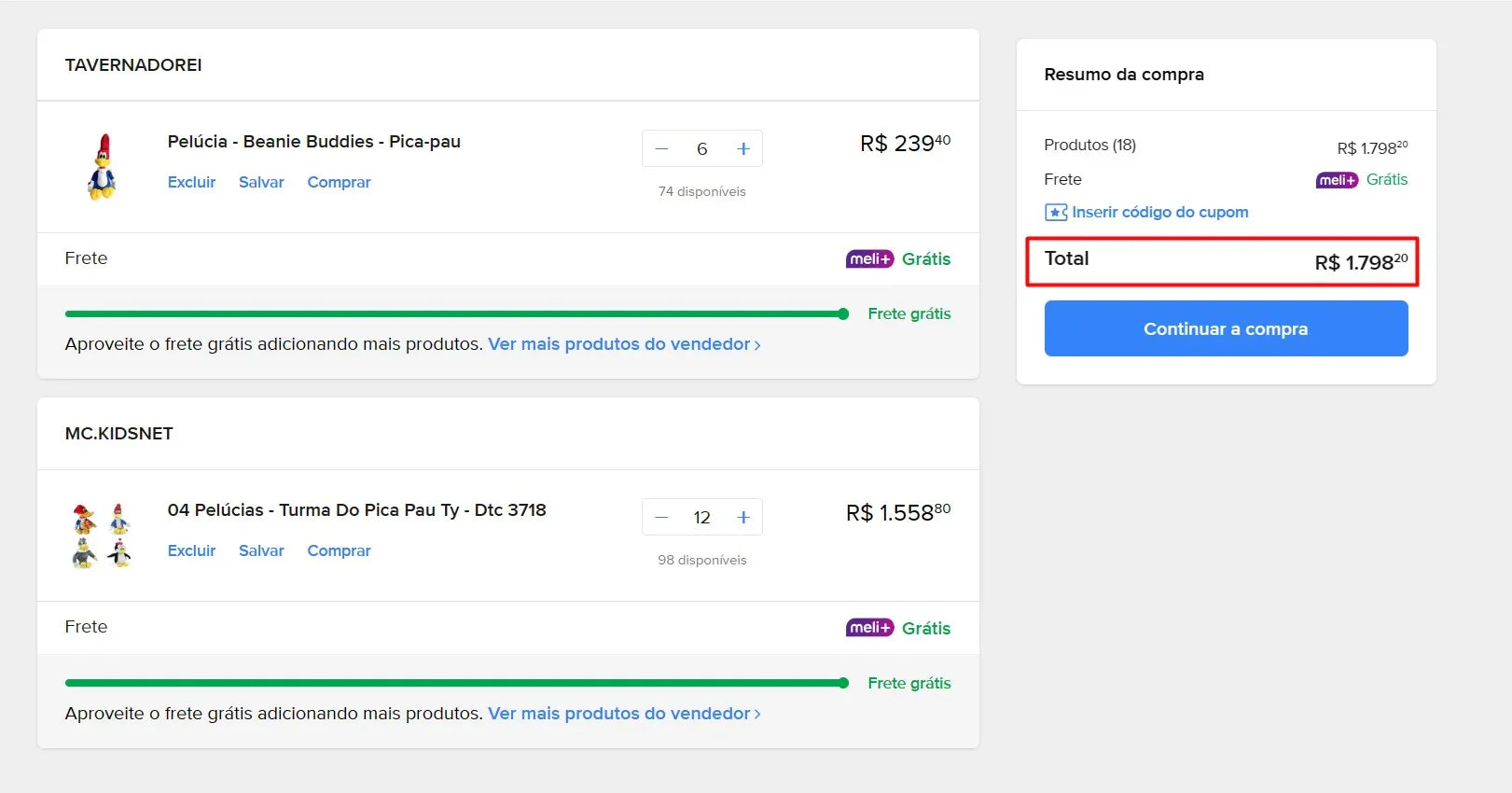The image size is (1512, 793).
Task: Select price R$ 1.558,80
Action: pyautogui.click(x=898, y=512)
